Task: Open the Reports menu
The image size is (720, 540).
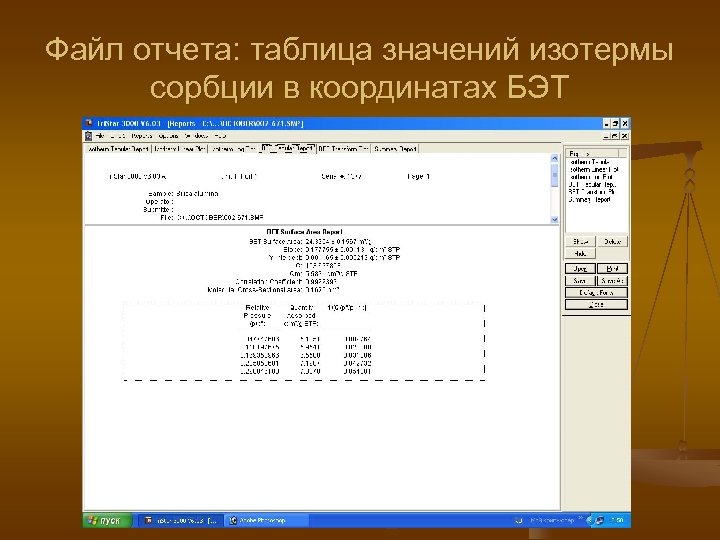Action: tap(141, 136)
